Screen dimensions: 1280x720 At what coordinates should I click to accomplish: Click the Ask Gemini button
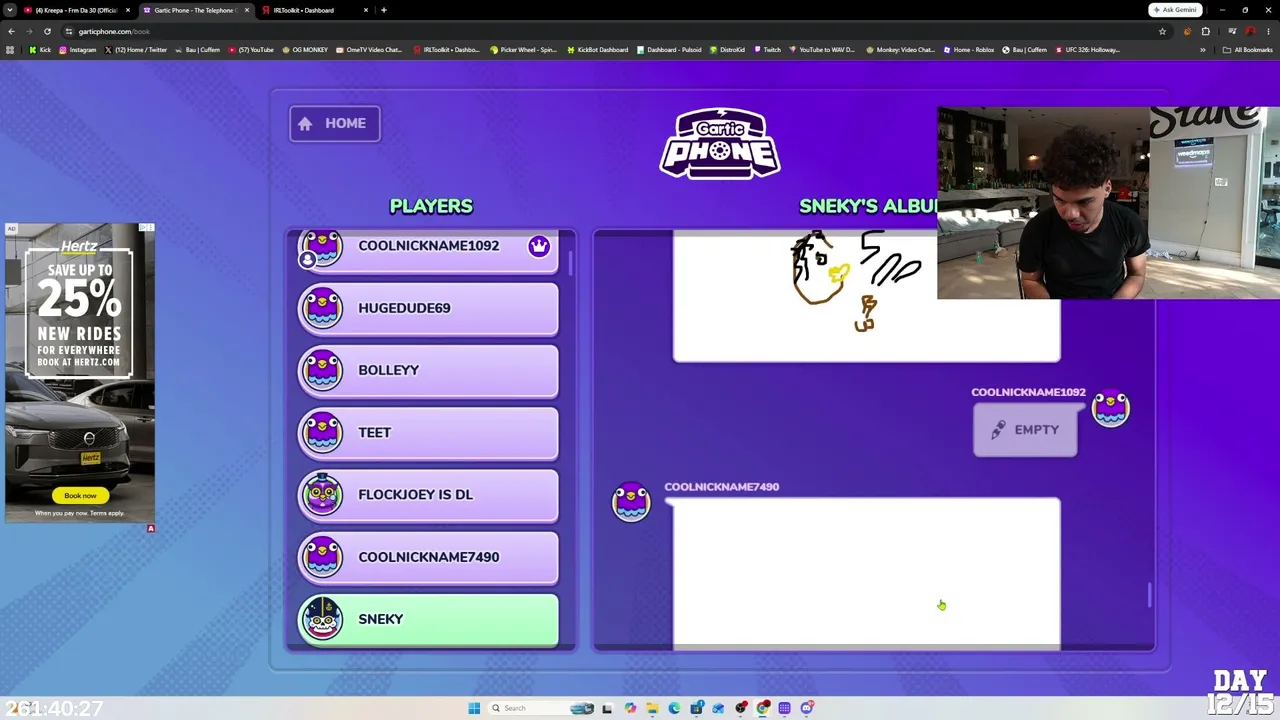pos(1175,10)
